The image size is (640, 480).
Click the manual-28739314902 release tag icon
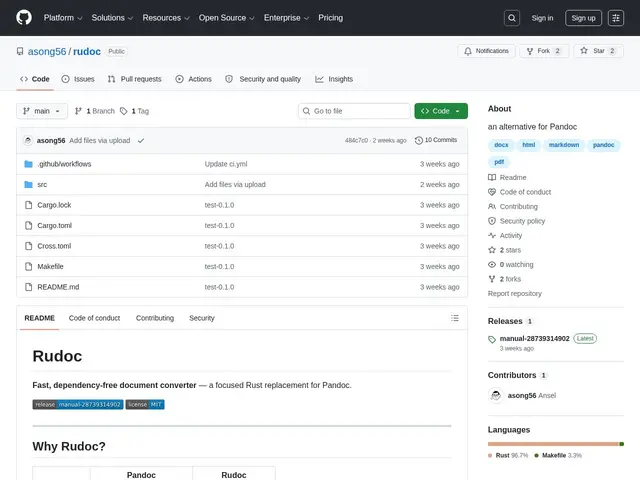tap(492, 339)
